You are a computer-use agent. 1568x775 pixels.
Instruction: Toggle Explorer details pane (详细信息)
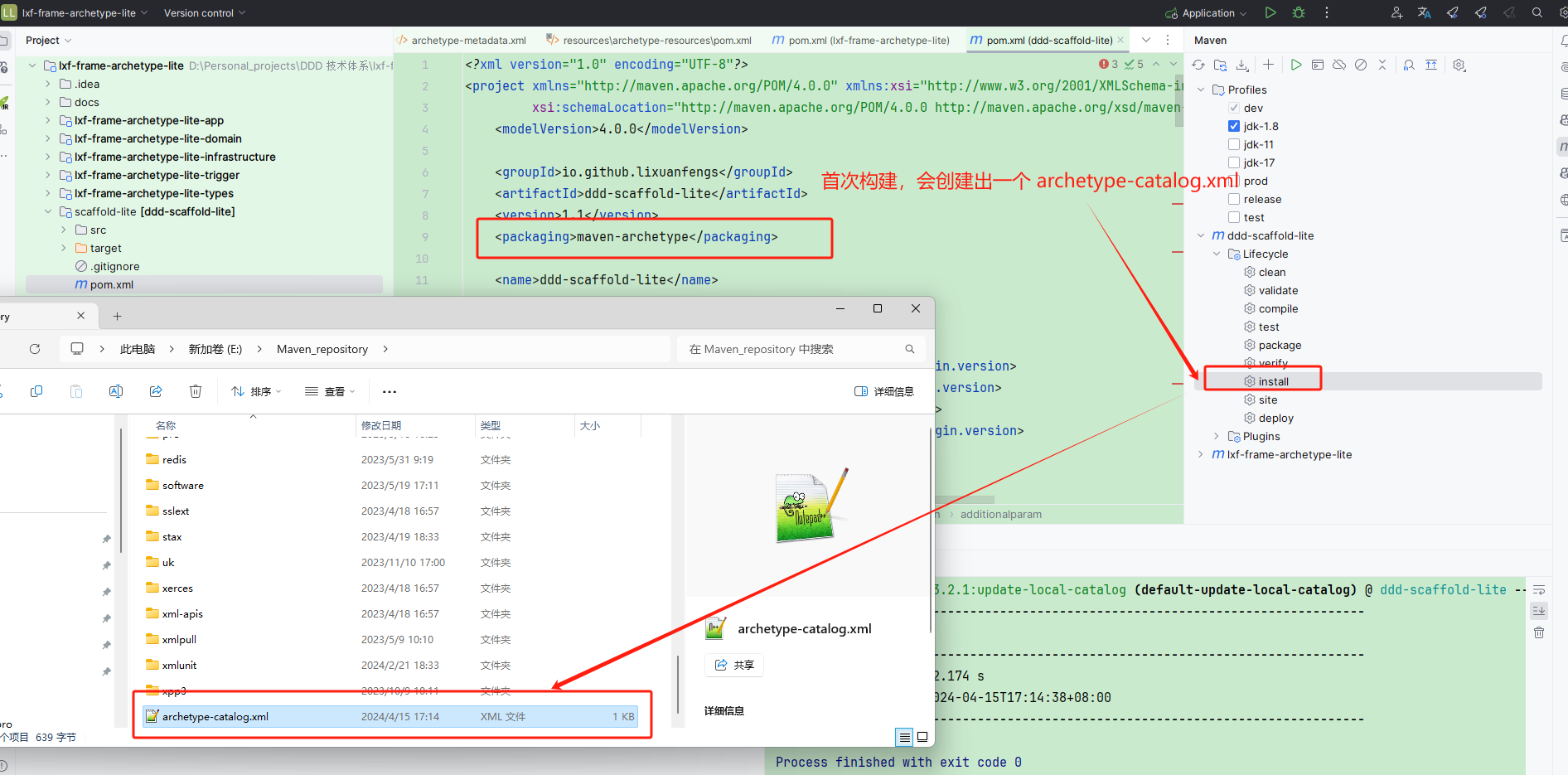[x=884, y=391]
